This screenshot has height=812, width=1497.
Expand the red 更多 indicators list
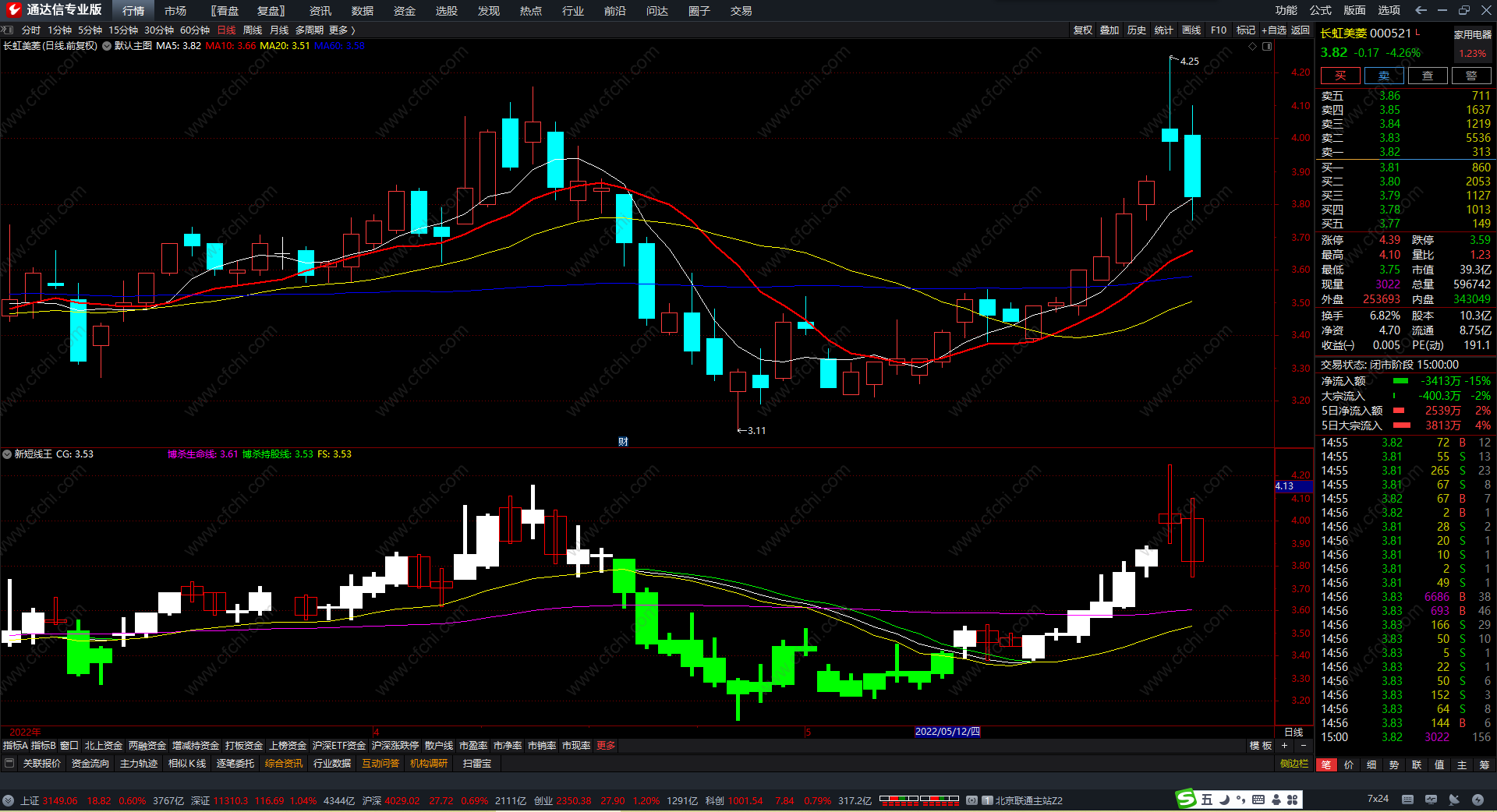click(606, 746)
